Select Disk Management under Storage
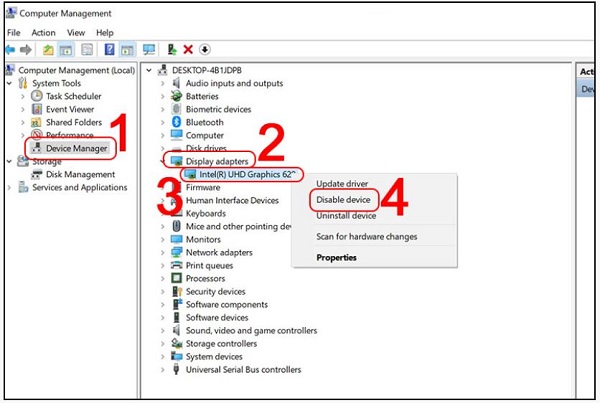Viewport: 600px width, 403px height. coord(80,174)
